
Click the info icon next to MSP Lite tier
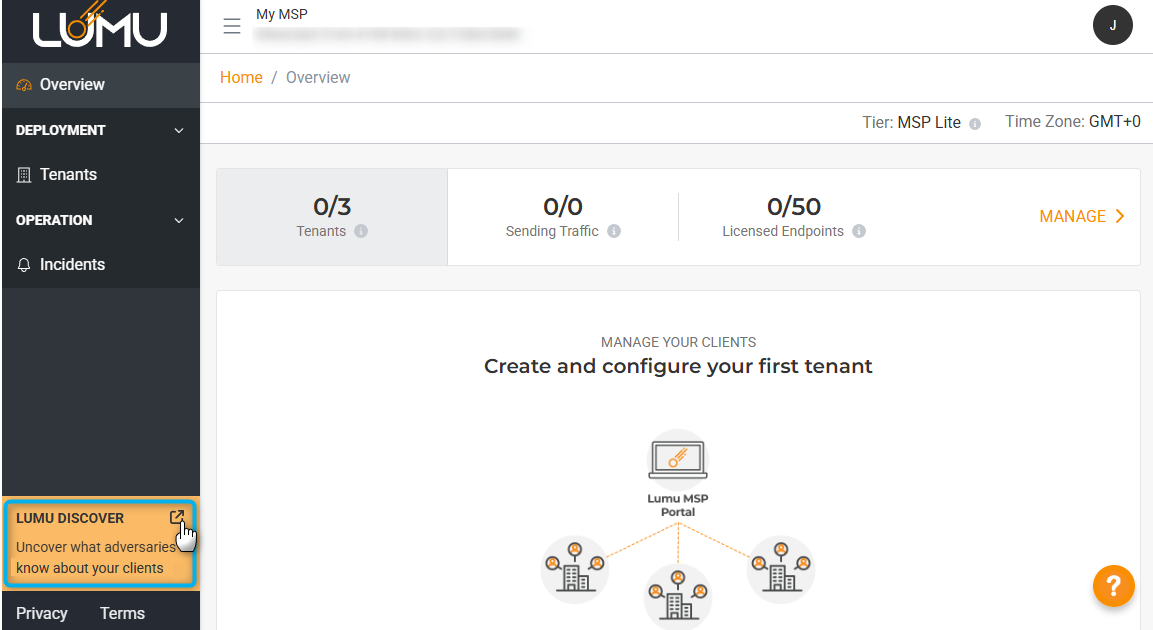pos(975,123)
